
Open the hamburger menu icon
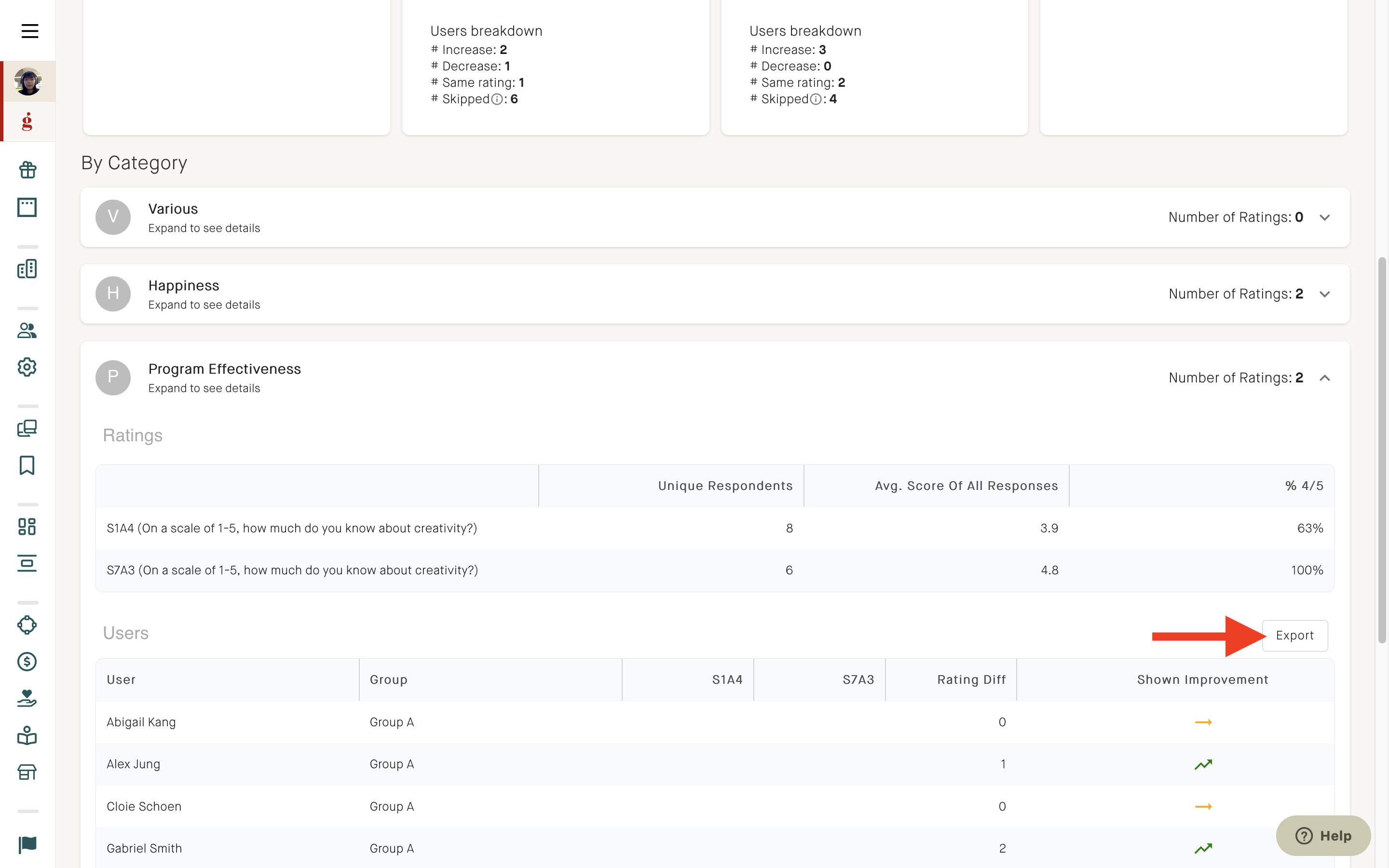30,31
